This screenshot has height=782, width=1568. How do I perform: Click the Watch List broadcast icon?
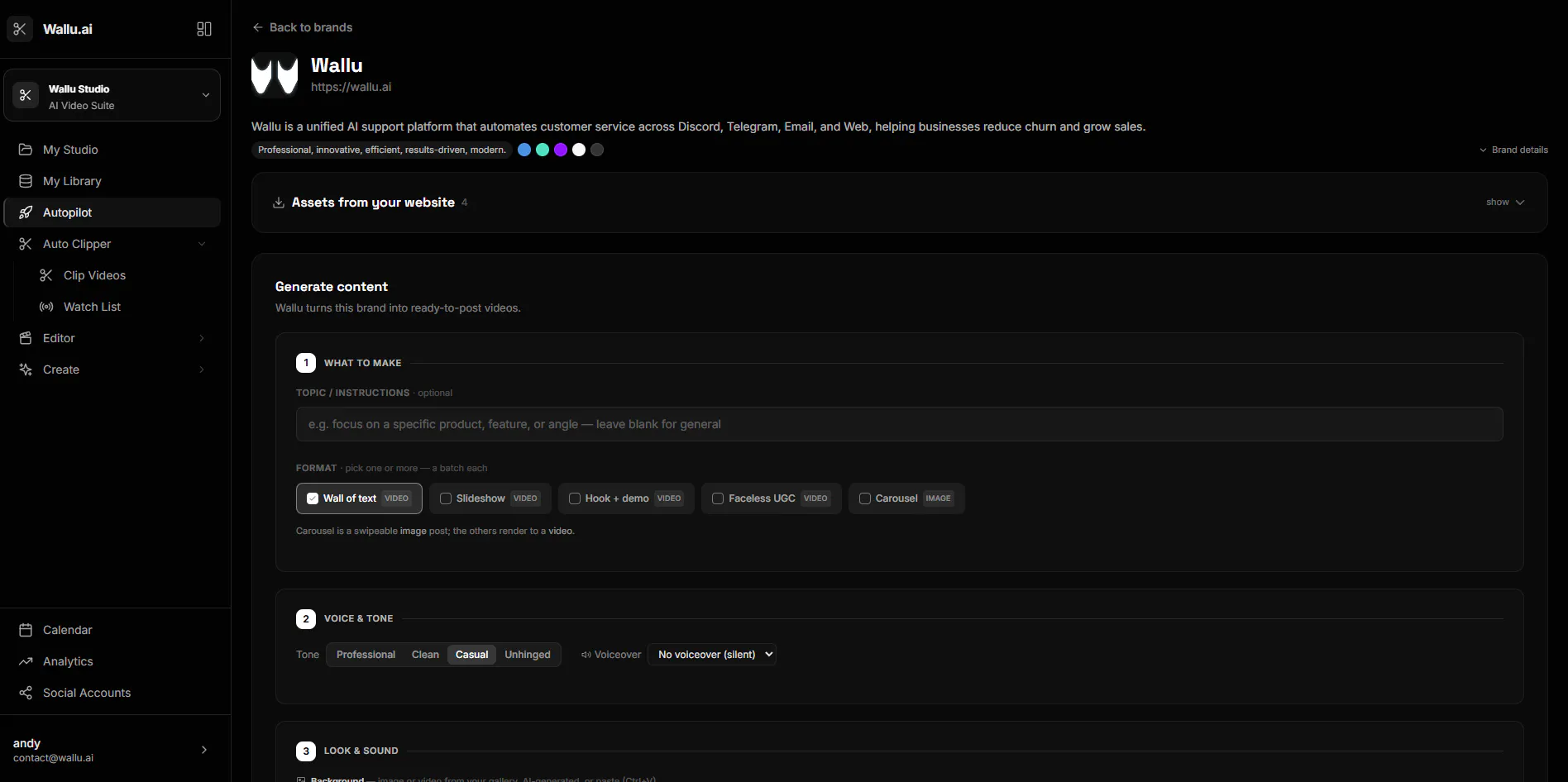46,307
